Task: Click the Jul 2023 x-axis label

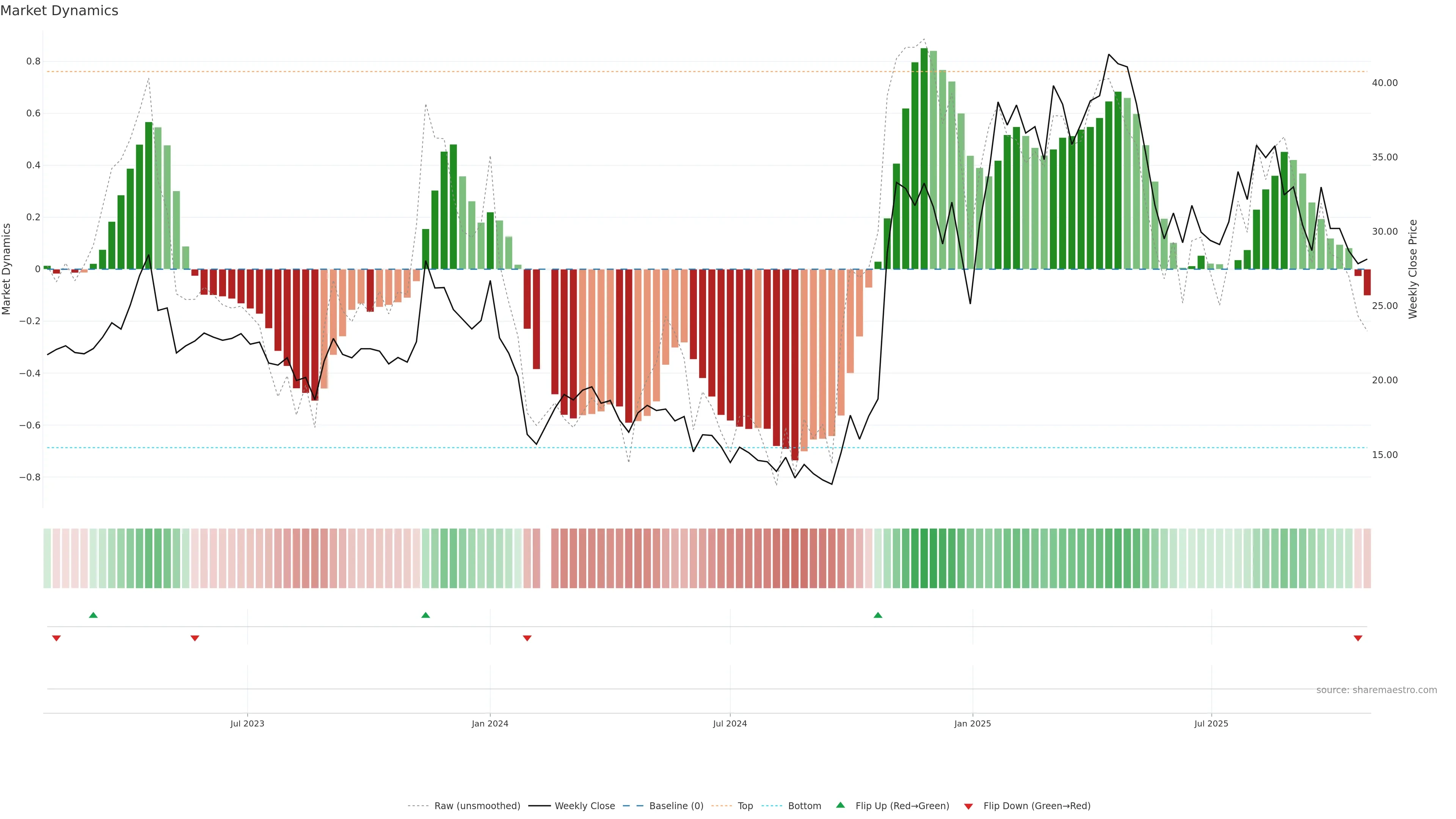Action: click(247, 723)
